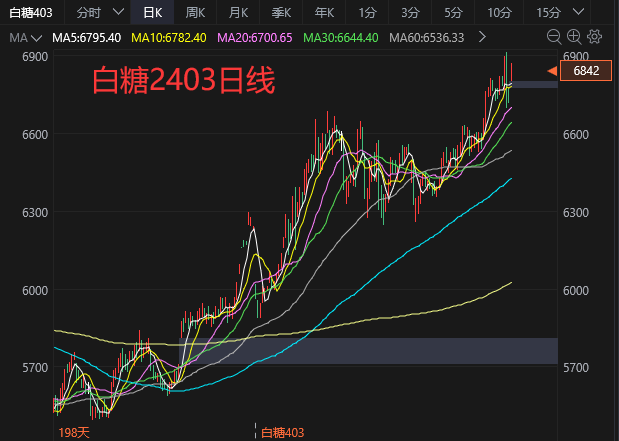Click the right axis 6300 value
The width and height of the screenshot is (619, 441).
pos(576,213)
